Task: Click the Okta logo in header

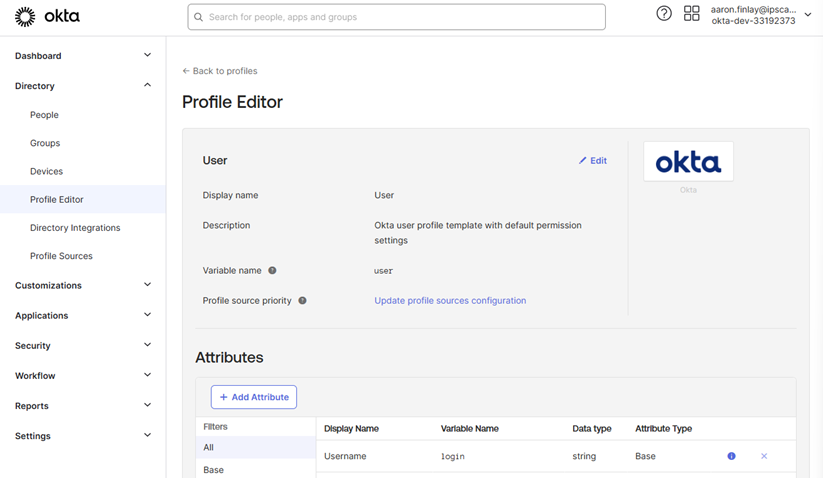Action: click(x=47, y=17)
